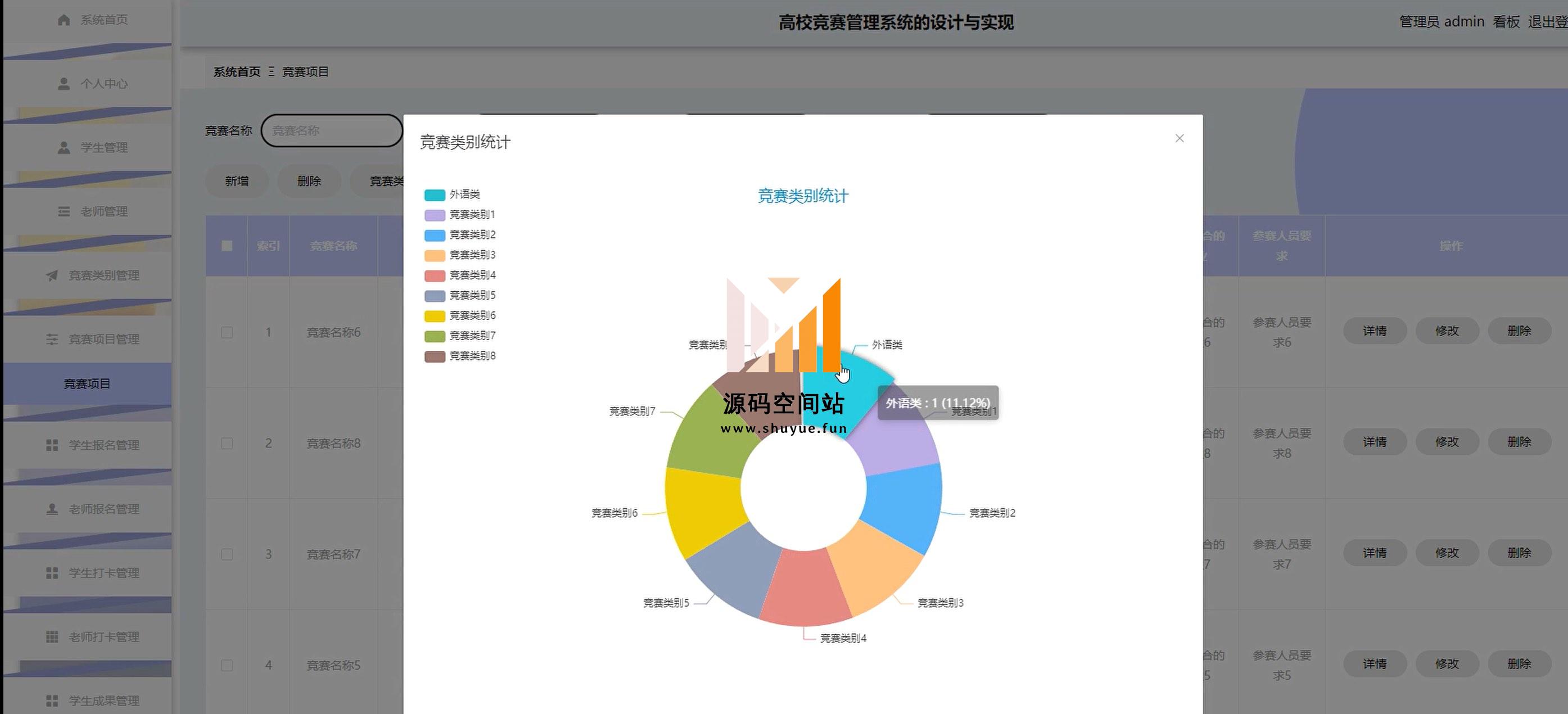This screenshot has width=1568, height=714.
Task: Toggle 外语类 legend entry
Action: (x=452, y=195)
